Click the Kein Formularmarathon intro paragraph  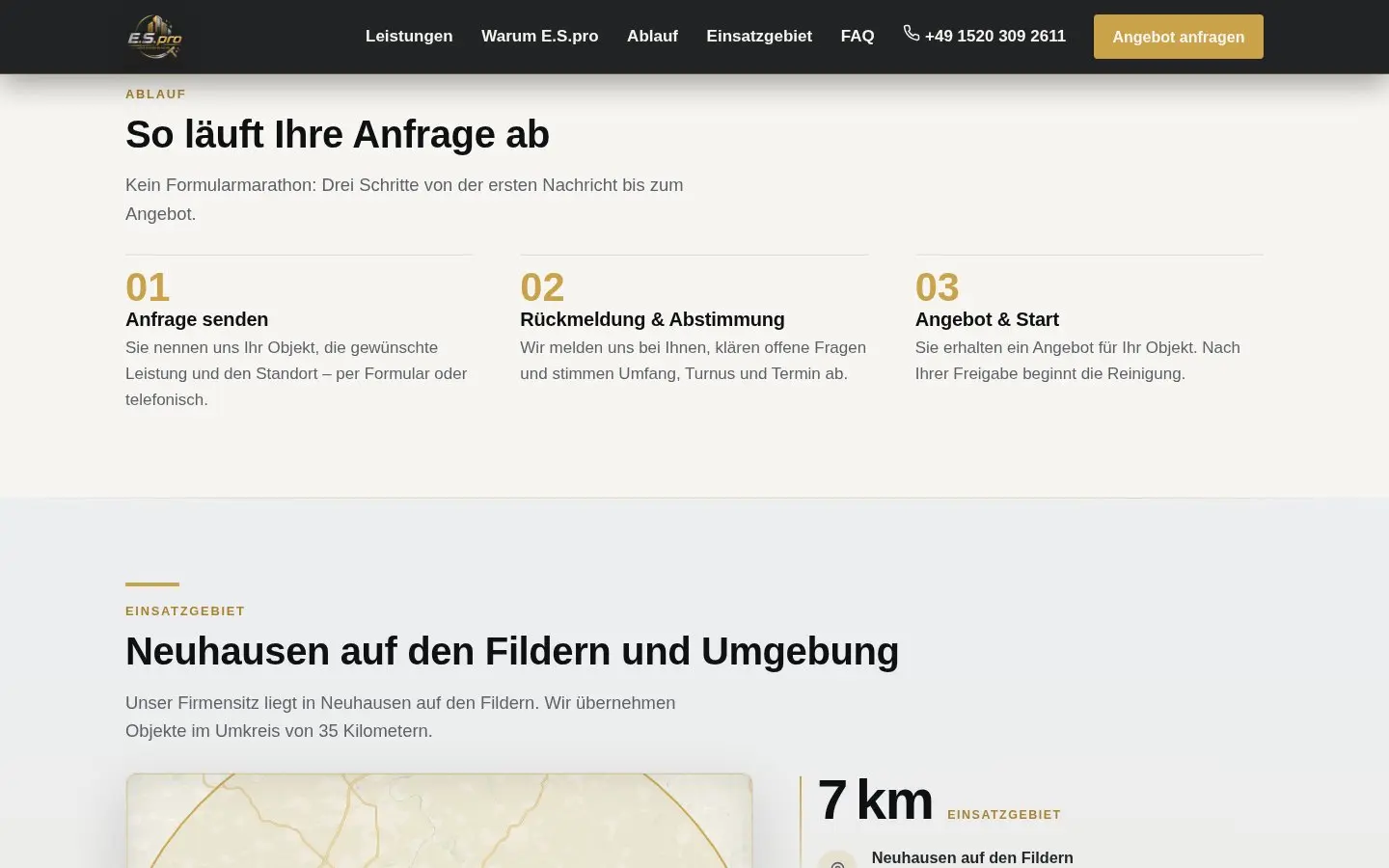404,200
